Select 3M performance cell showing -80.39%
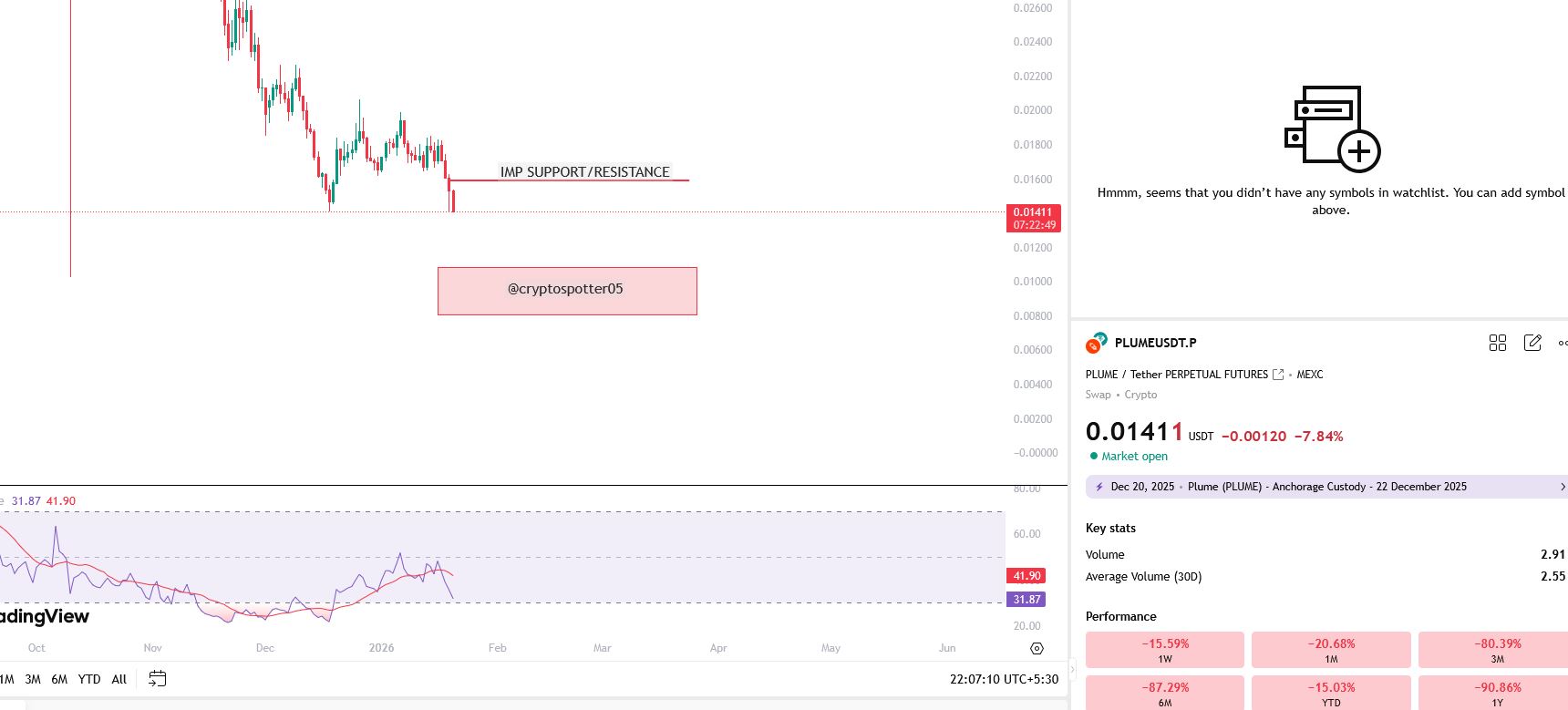 1493,650
